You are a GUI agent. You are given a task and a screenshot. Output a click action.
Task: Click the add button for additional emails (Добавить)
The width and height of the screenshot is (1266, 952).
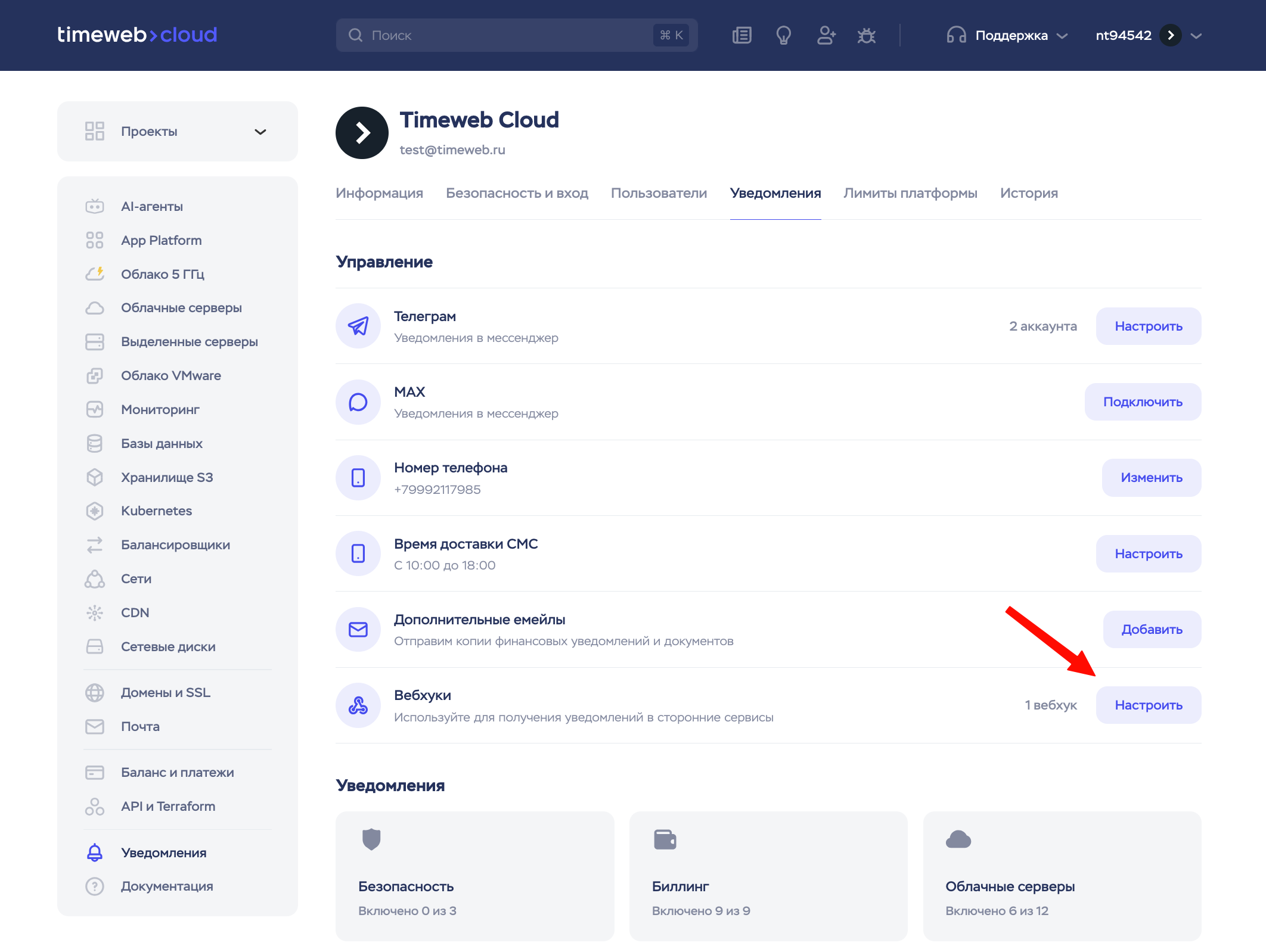[1151, 629]
